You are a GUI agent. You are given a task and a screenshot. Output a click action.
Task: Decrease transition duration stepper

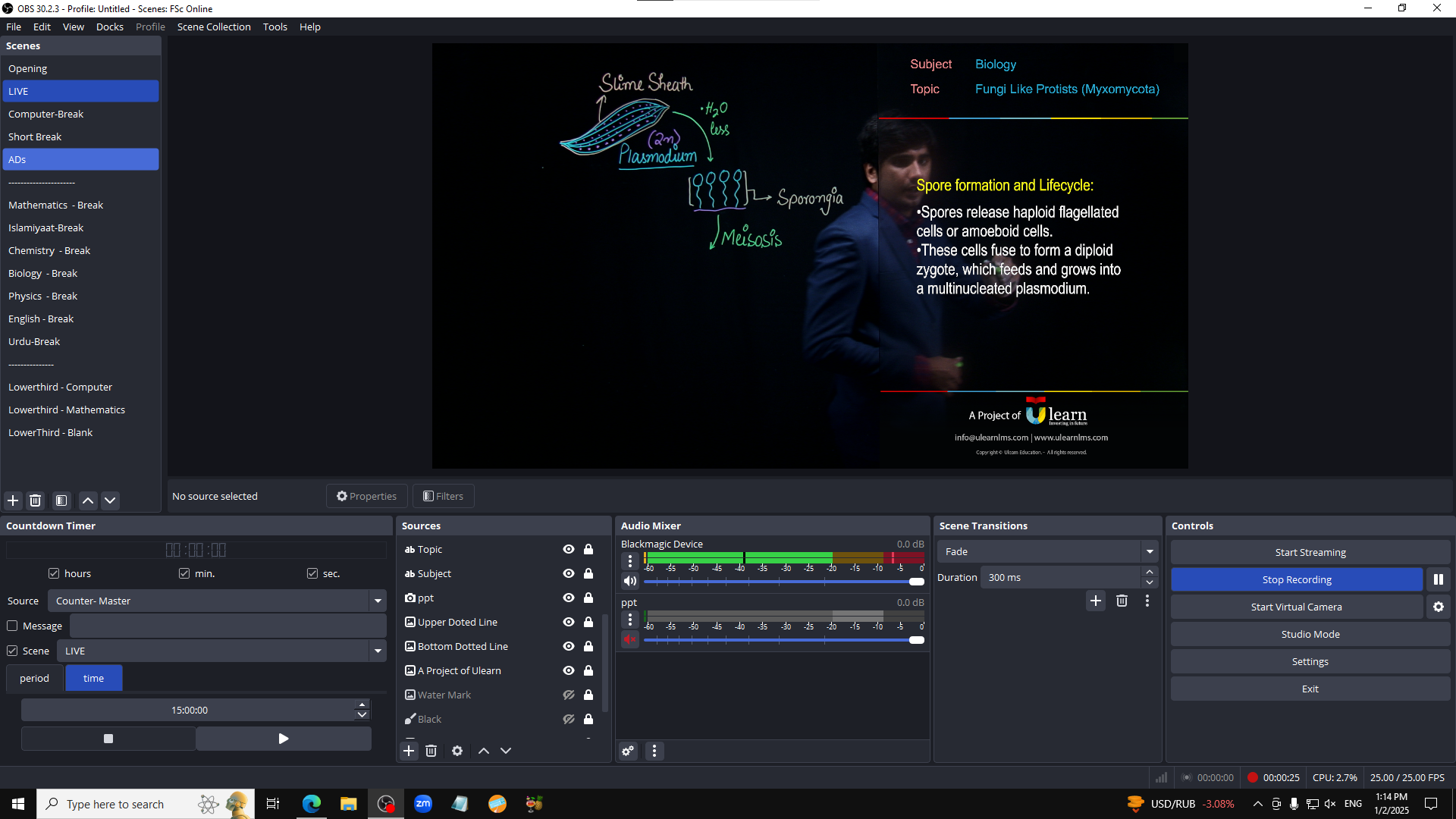pyautogui.click(x=1150, y=582)
